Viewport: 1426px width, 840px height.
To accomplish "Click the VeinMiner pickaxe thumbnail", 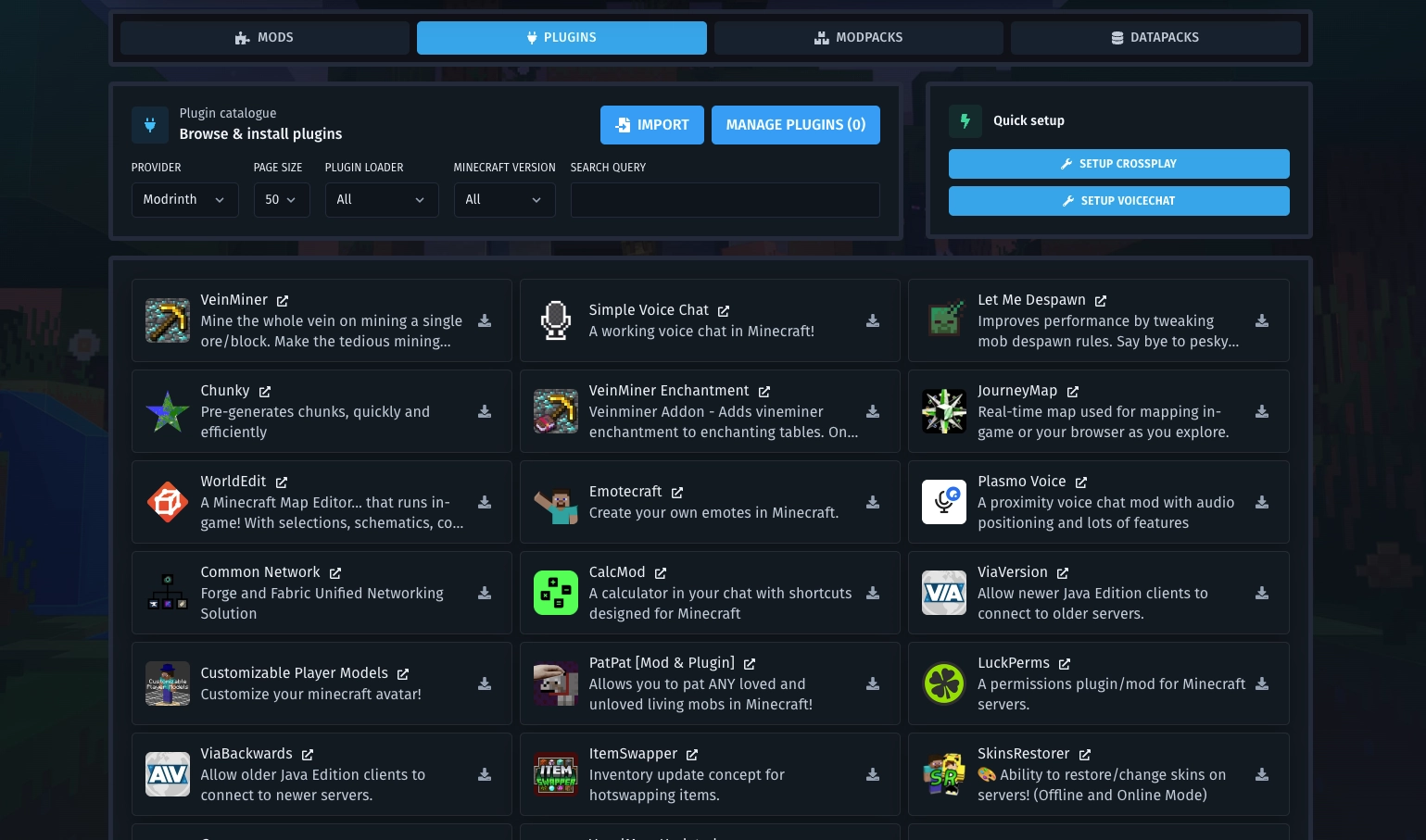I will coord(168,320).
